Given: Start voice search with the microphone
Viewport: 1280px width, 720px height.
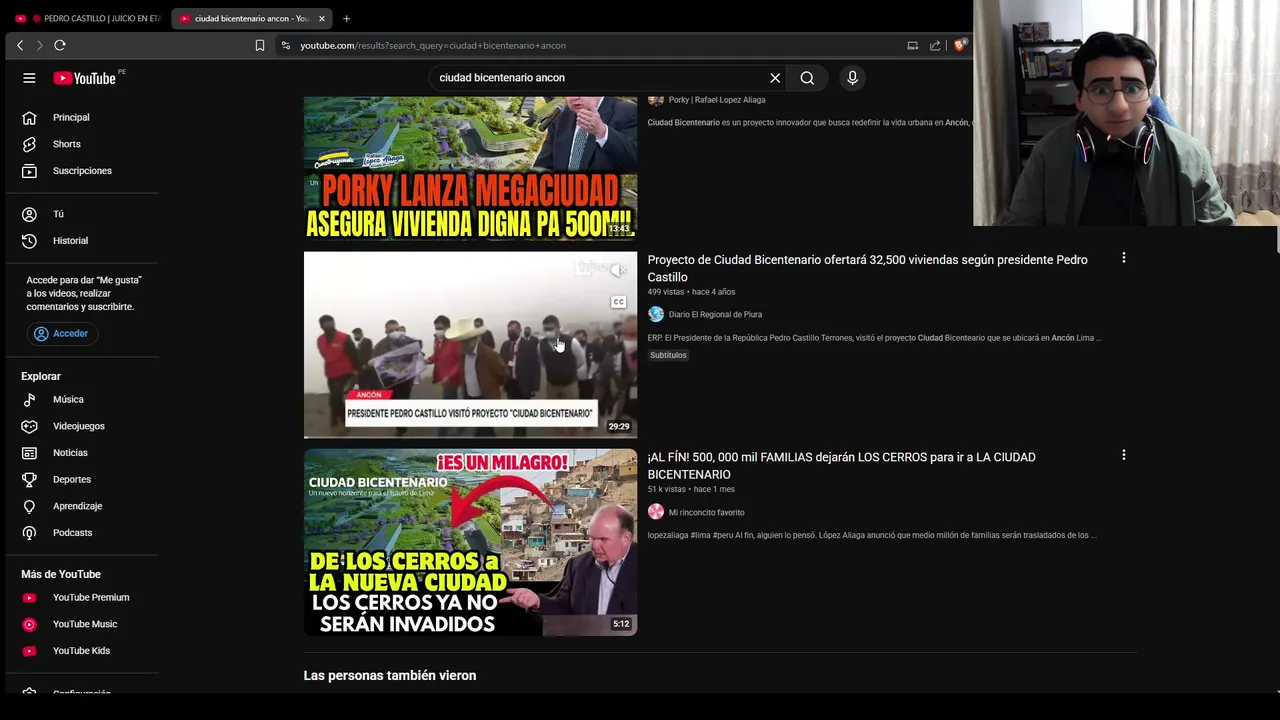Looking at the screenshot, I should [852, 78].
